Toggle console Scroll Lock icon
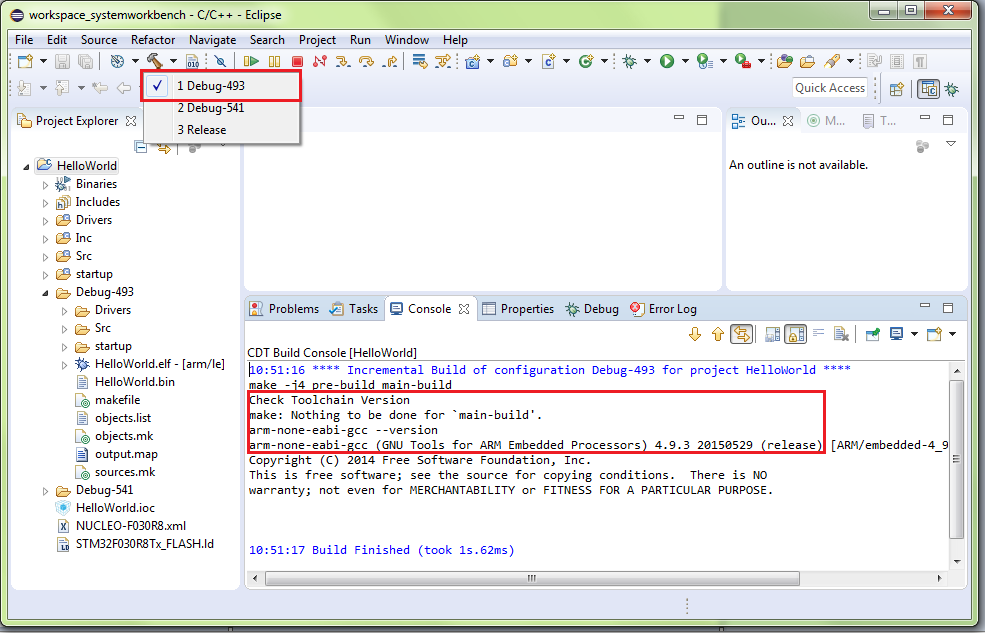 (795, 334)
